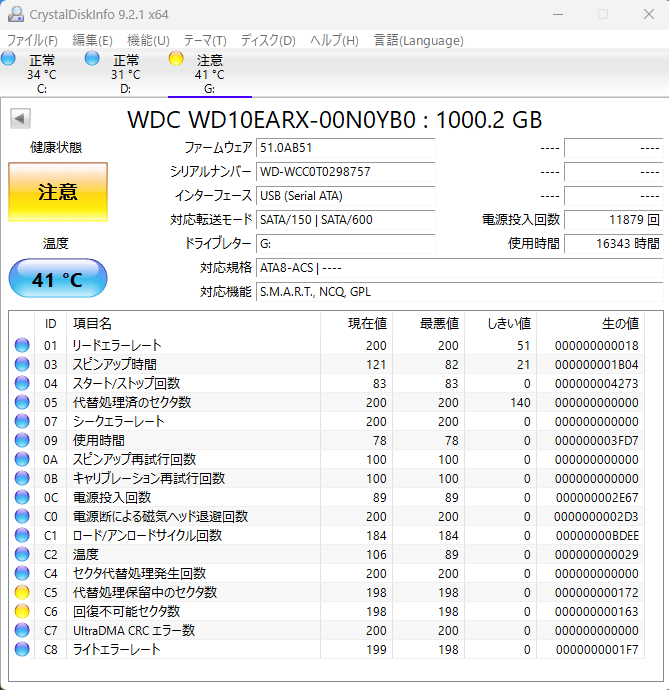The height and width of the screenshot is (690, 669).
Task: Click the ID column header
Action: click(51, 324)
